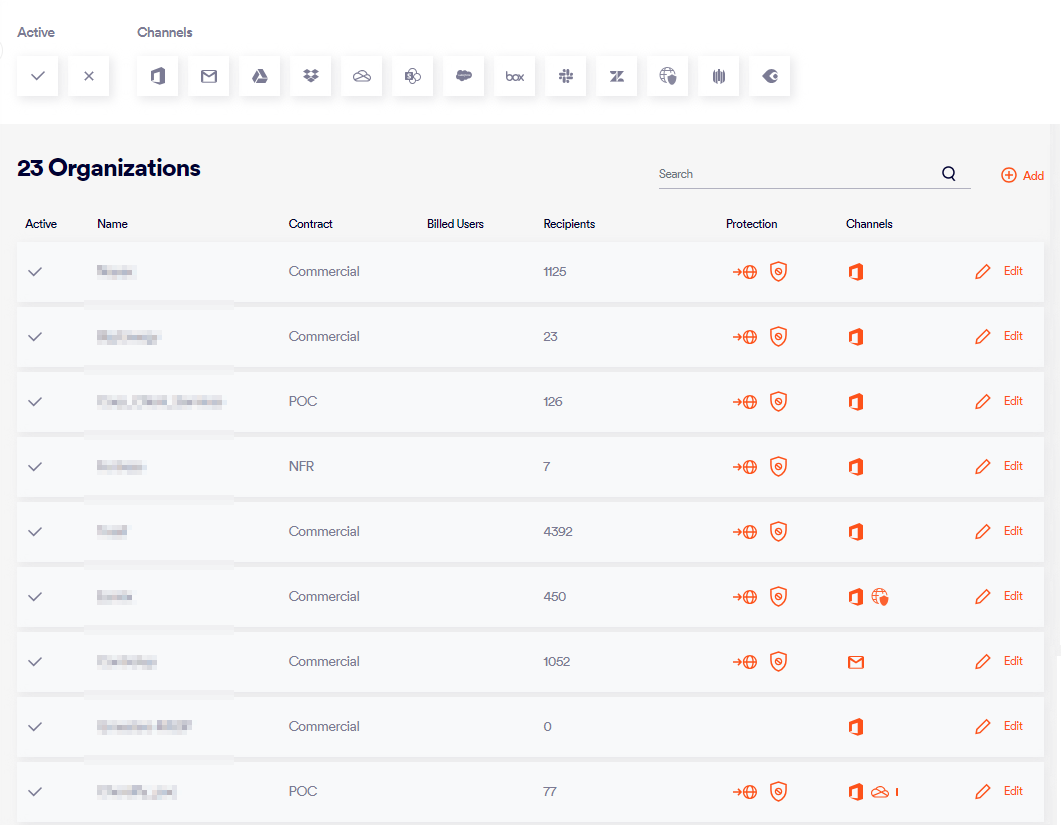Filter channels by Office 365 icon
The width and height of the screenshot is (1061, 825).
[x=157, y=76]
